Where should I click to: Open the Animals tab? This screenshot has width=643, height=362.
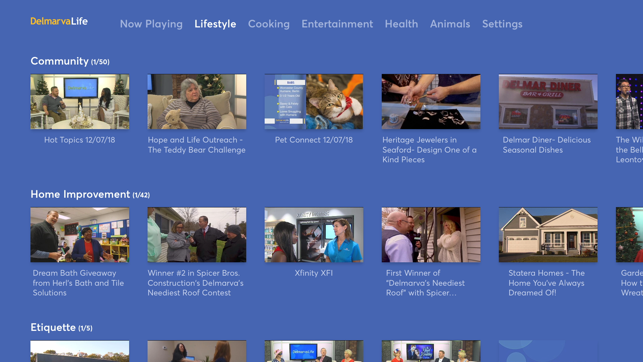tap(450, 24)
